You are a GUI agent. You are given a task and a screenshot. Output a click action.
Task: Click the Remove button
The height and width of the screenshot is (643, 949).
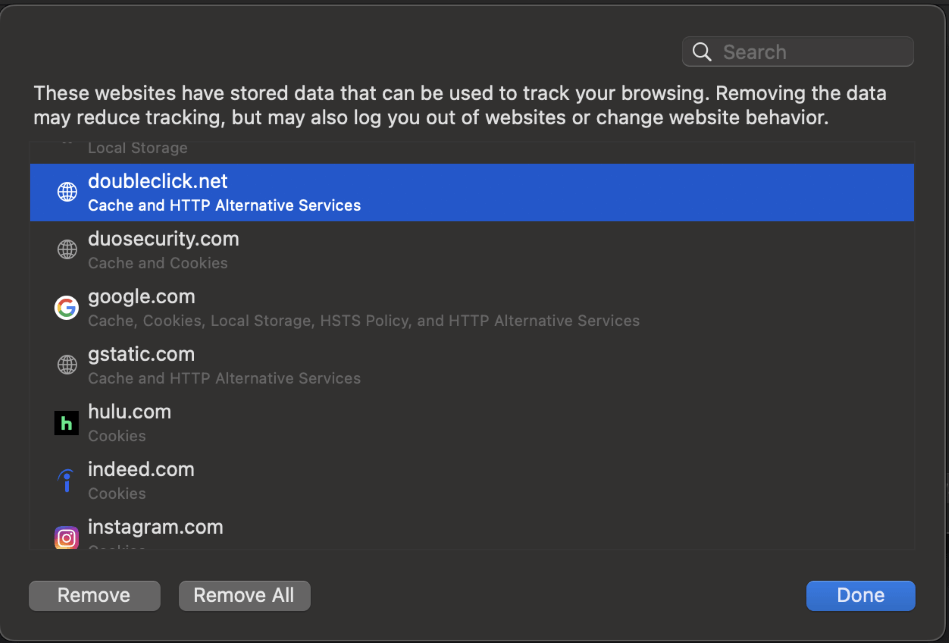pos(94,596)
